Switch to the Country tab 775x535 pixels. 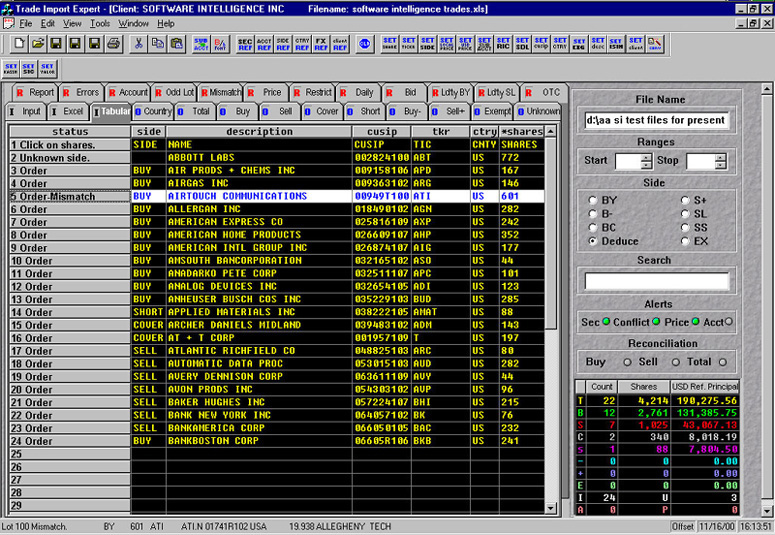pyautogui.click(x=153, y=111)
